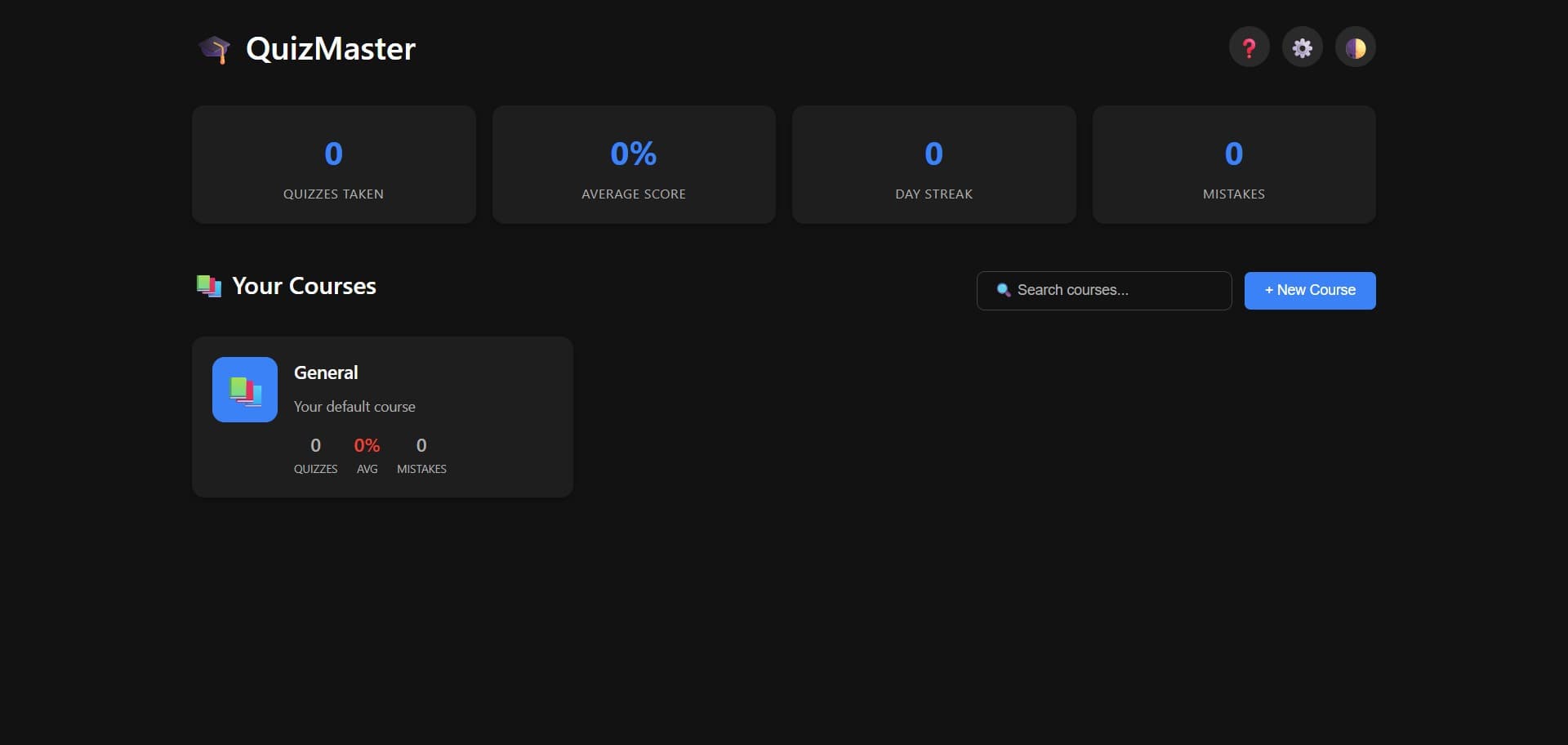Select the Average Score stat card
Screen dimensions: 1568x745
(633, 165)
